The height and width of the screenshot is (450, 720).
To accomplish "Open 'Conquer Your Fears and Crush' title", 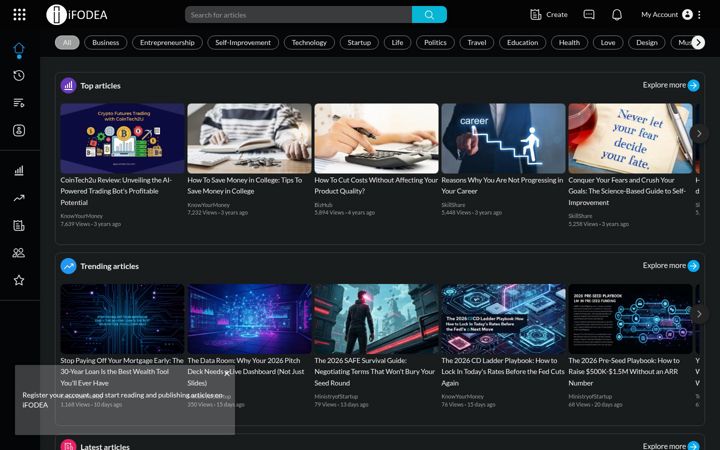I will (627, 191).
